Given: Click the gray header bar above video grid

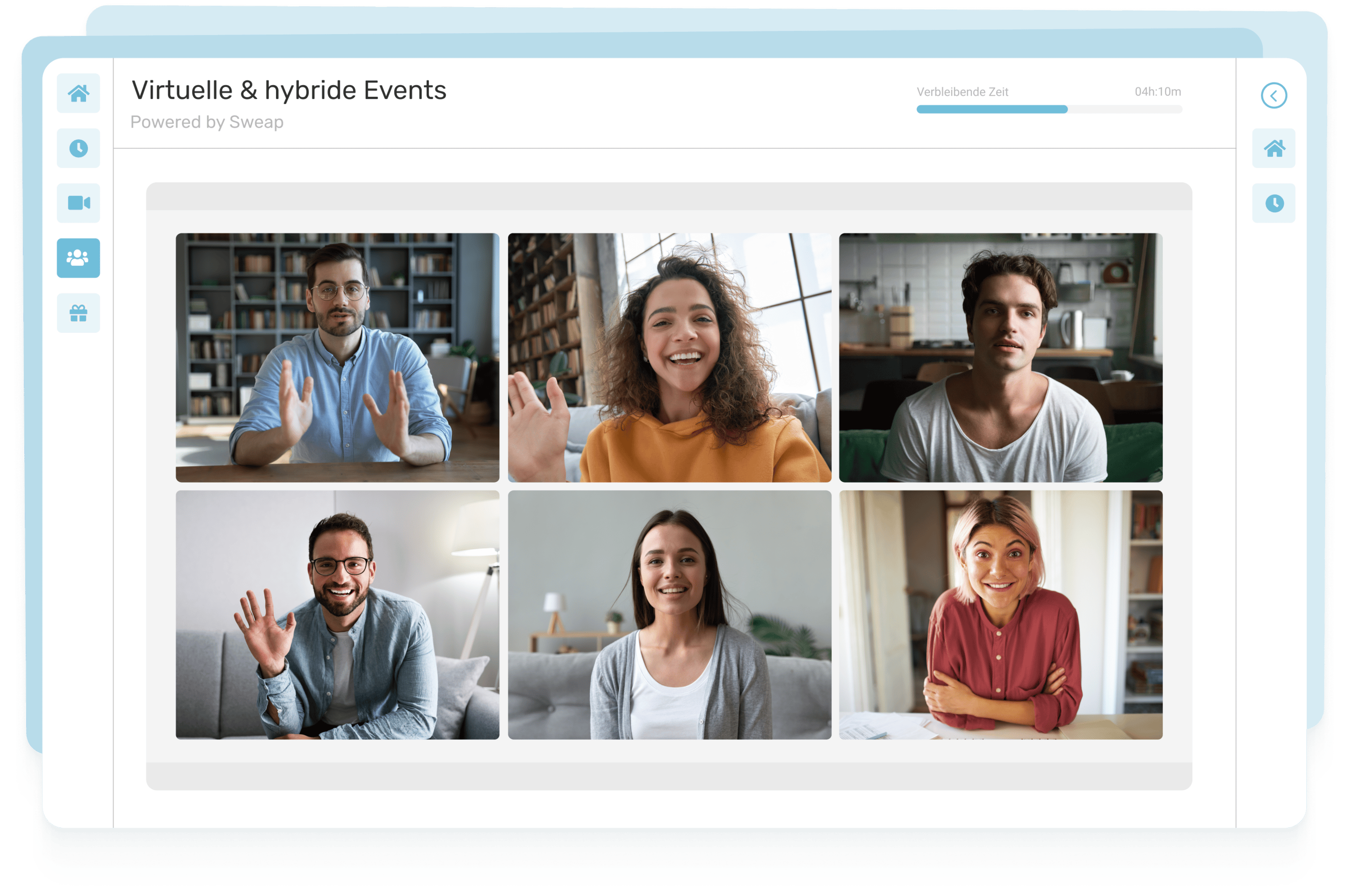Looking at the screenshot, I should [x=669, y=196].
